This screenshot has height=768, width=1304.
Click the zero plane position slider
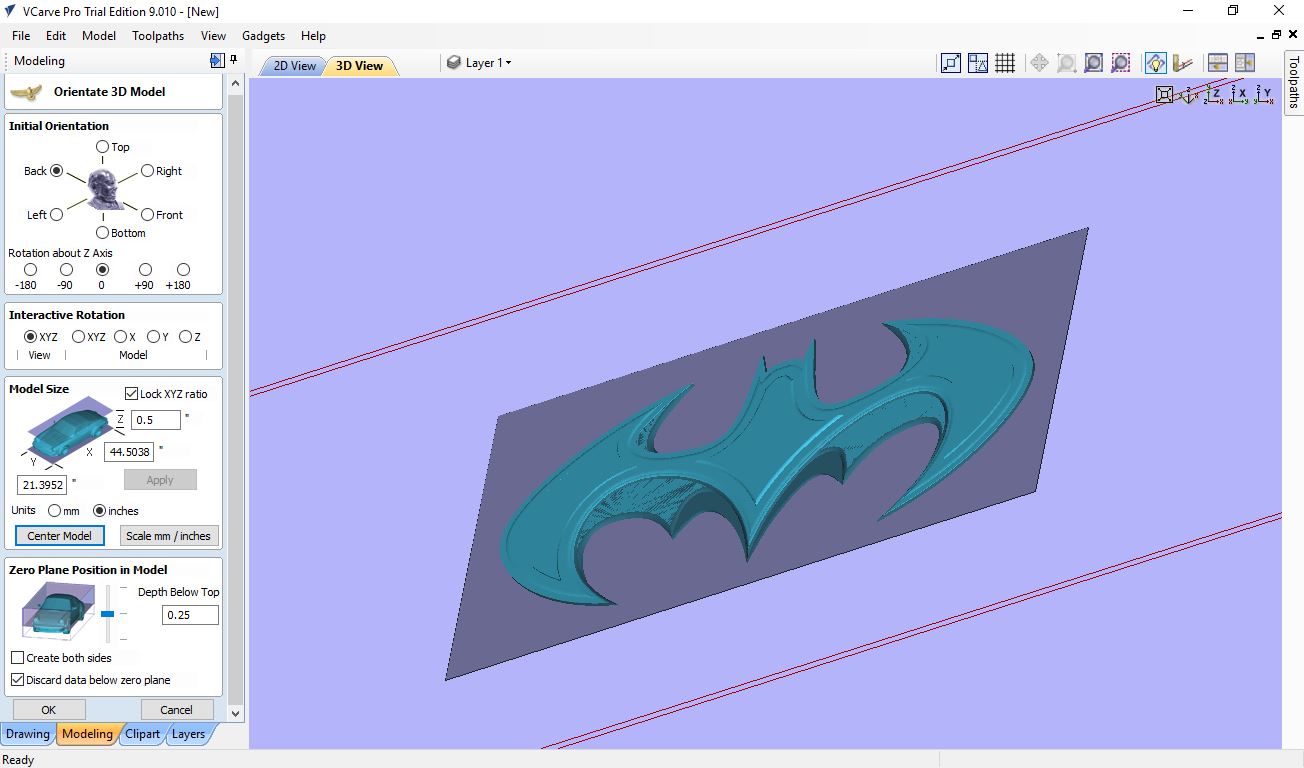[108, 613]
